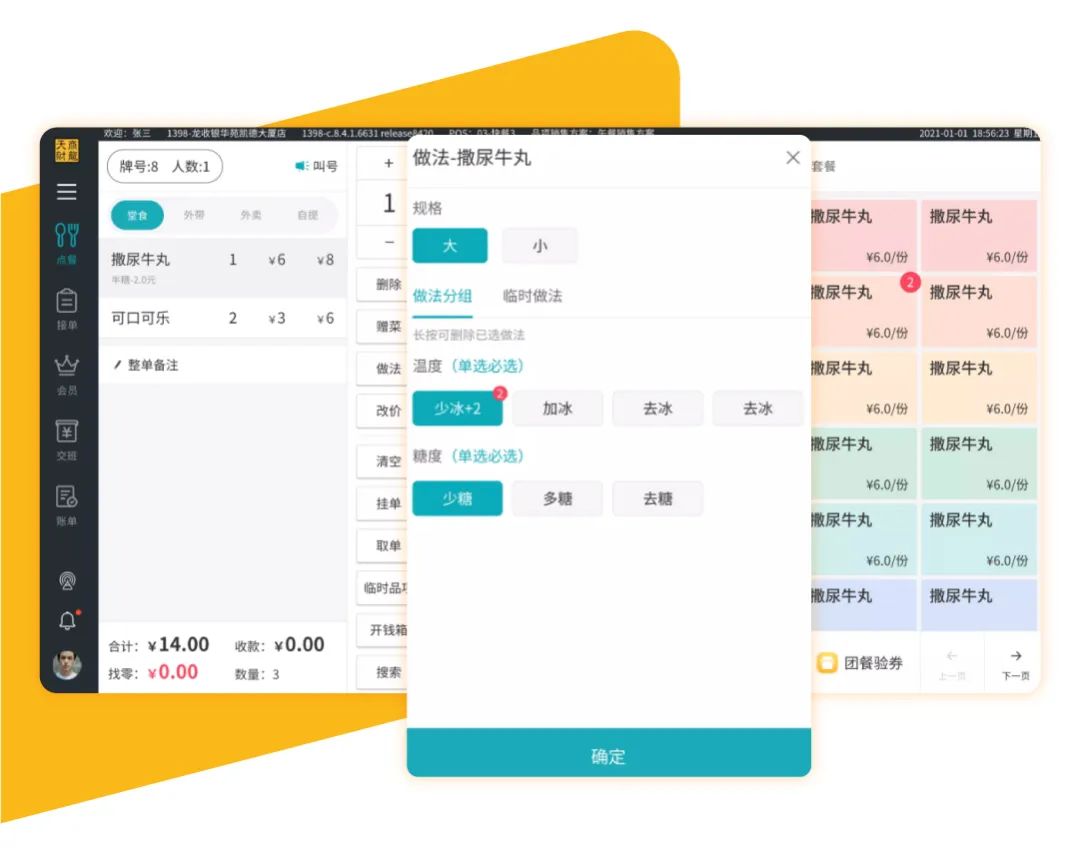Increase quantity with the plus button

click(389, 164)
